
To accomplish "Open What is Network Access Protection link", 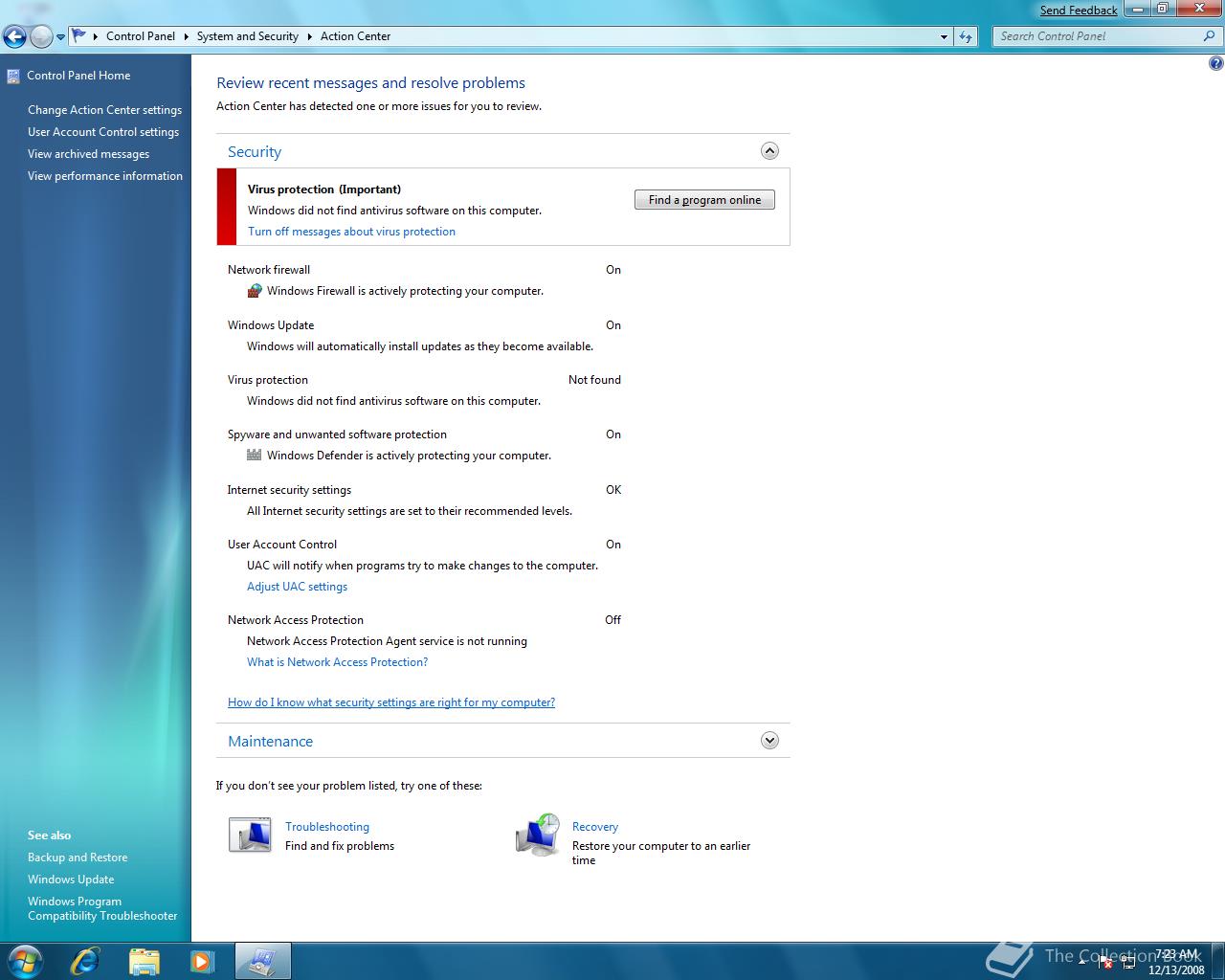I will (337, 662).
